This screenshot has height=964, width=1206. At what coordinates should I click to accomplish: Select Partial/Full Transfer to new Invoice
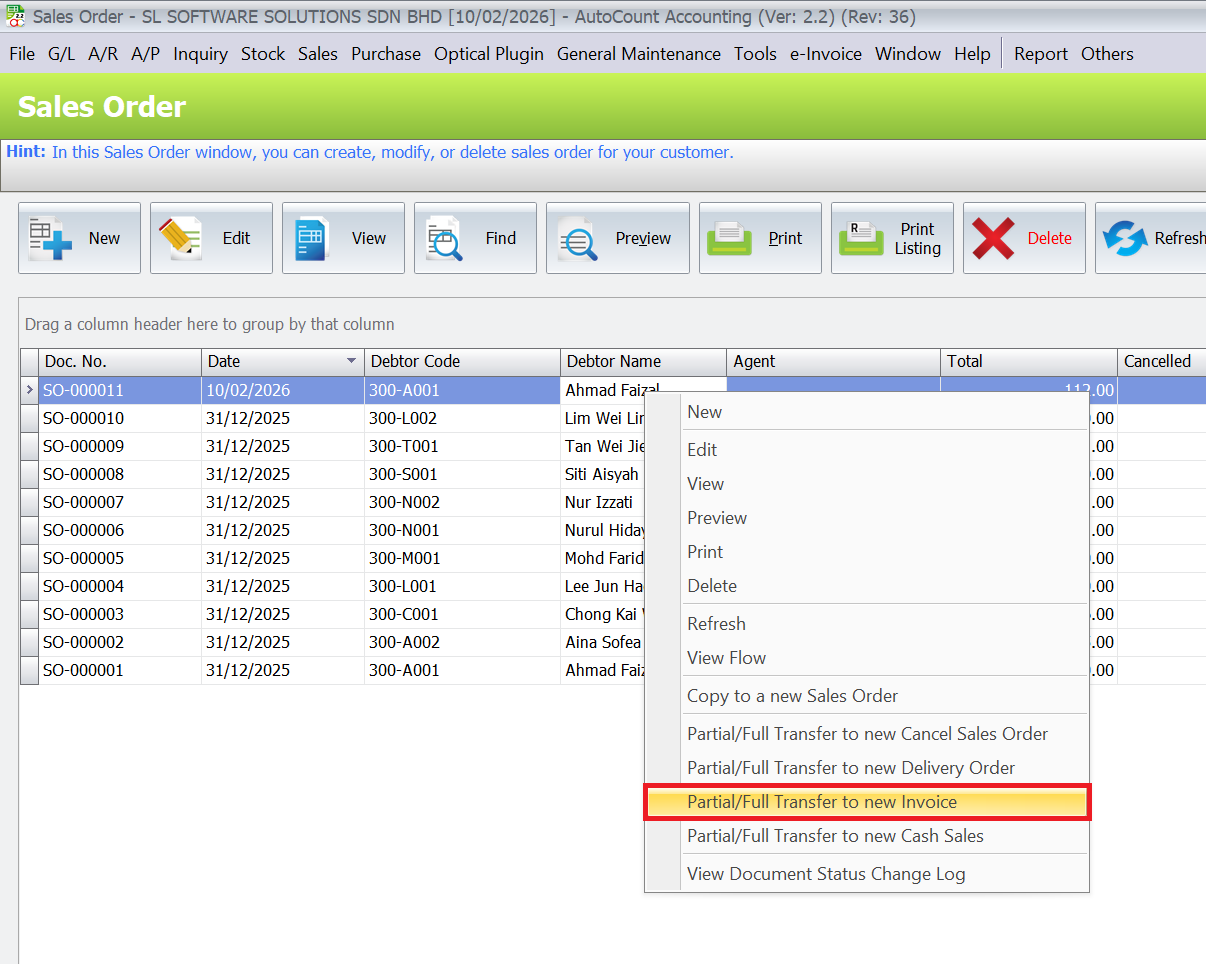[x=822, y=802]
